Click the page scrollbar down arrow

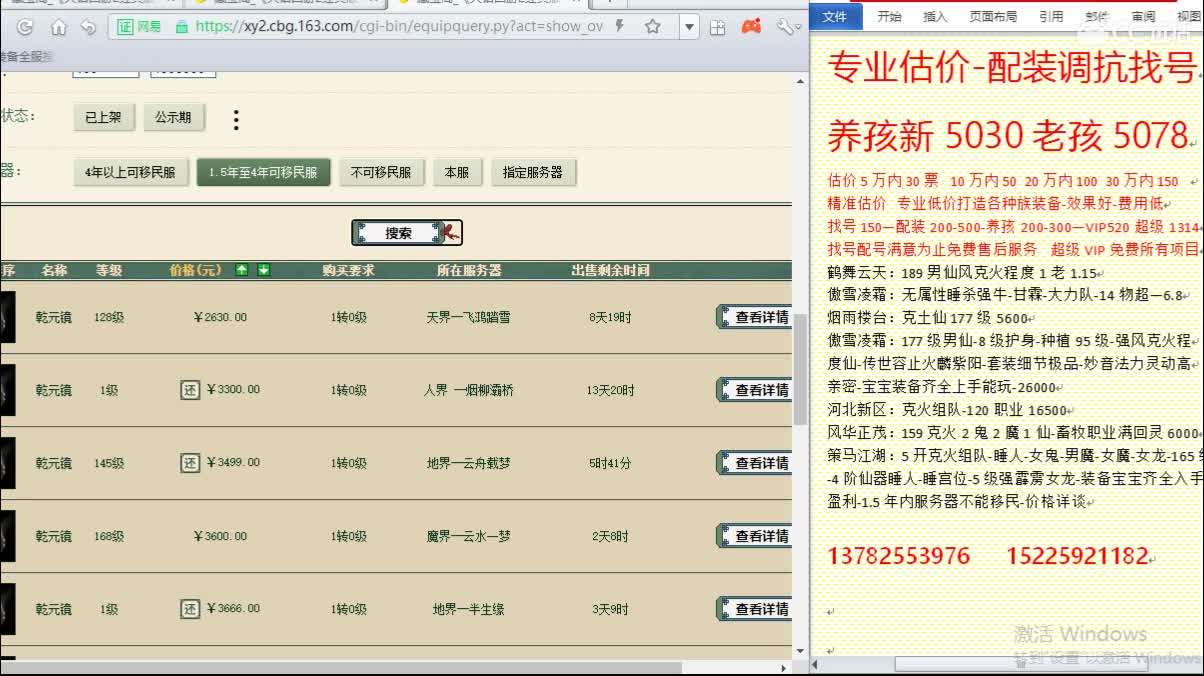[x=800, y=650]
